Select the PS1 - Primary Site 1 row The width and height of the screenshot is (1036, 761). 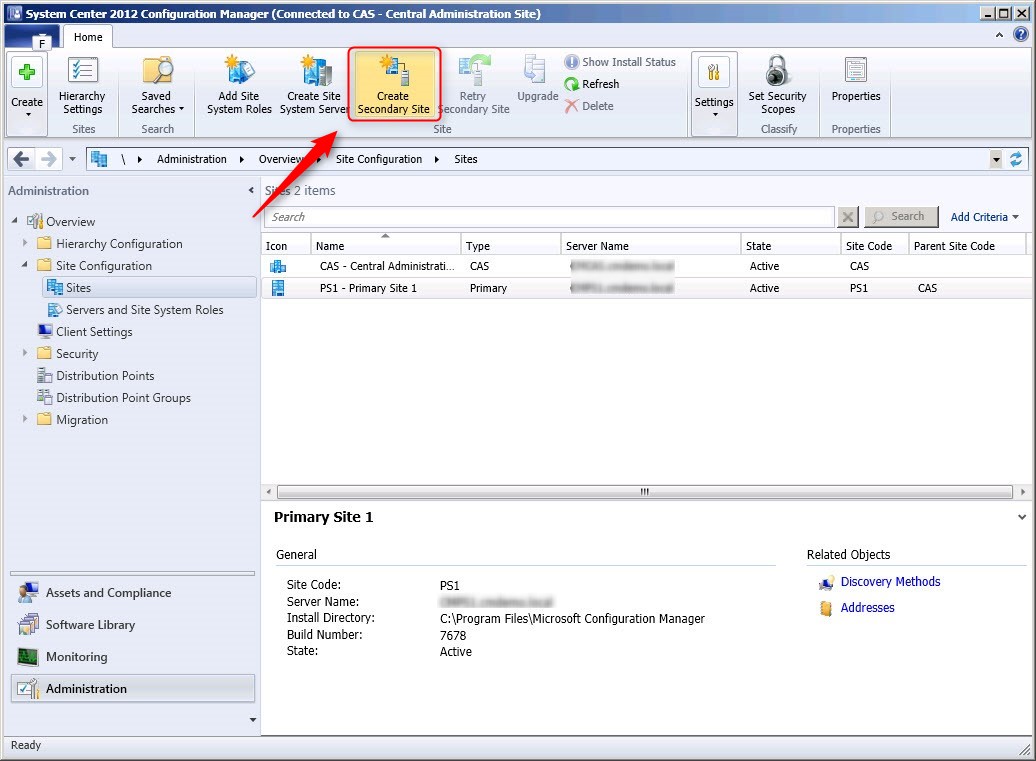[x=648, y=288]
